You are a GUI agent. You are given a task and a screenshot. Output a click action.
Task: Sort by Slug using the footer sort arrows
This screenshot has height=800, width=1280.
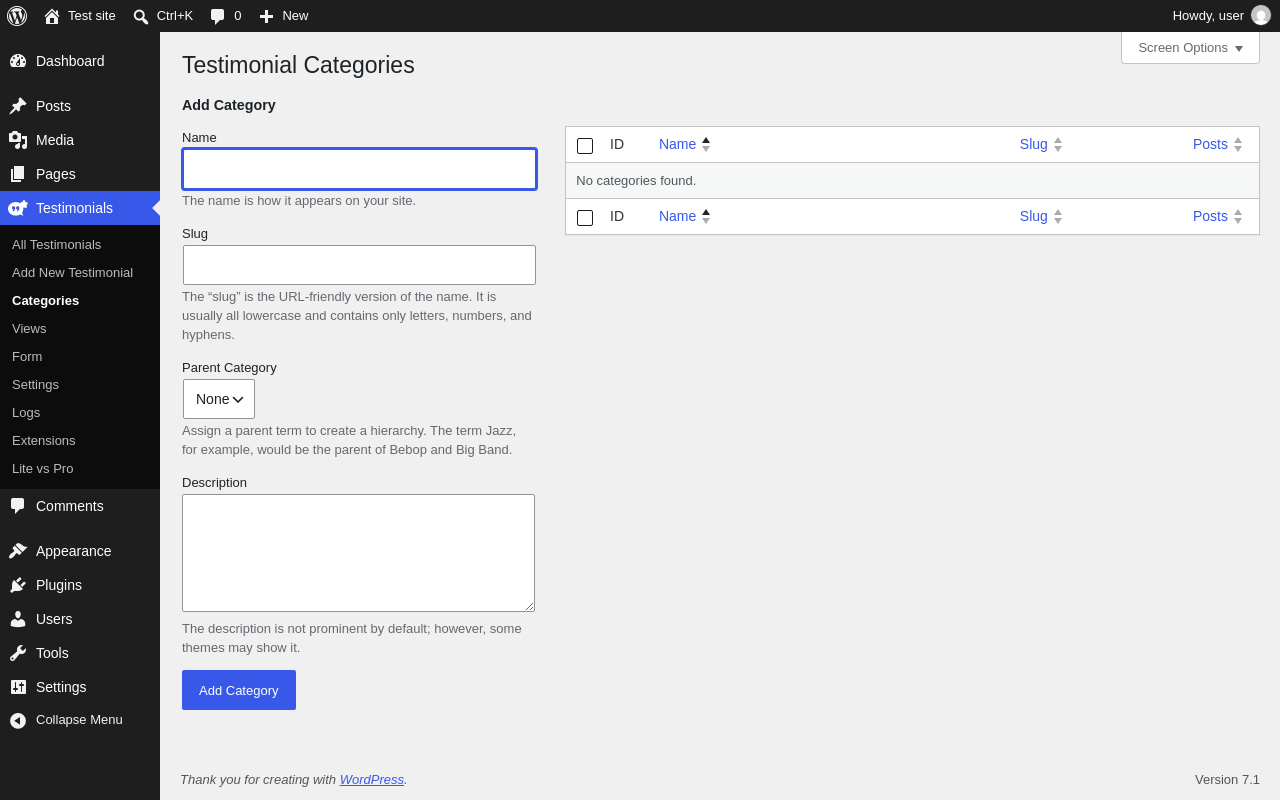click(x=1058, y=216)
